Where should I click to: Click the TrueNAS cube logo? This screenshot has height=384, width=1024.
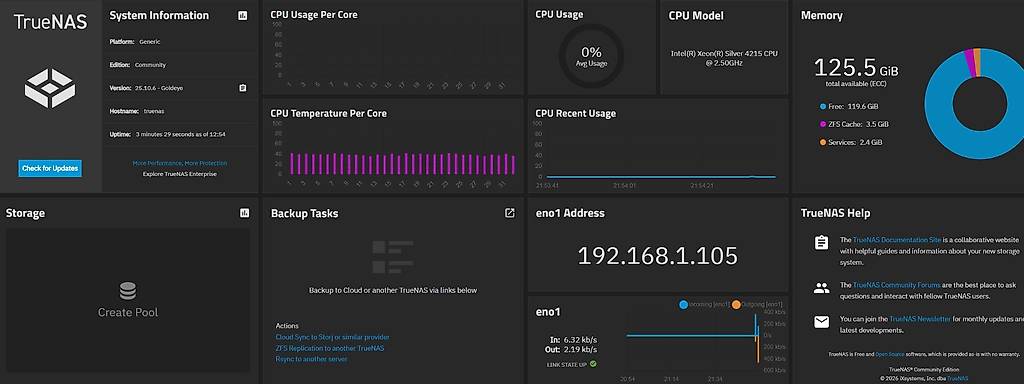[x=50, y=88]
